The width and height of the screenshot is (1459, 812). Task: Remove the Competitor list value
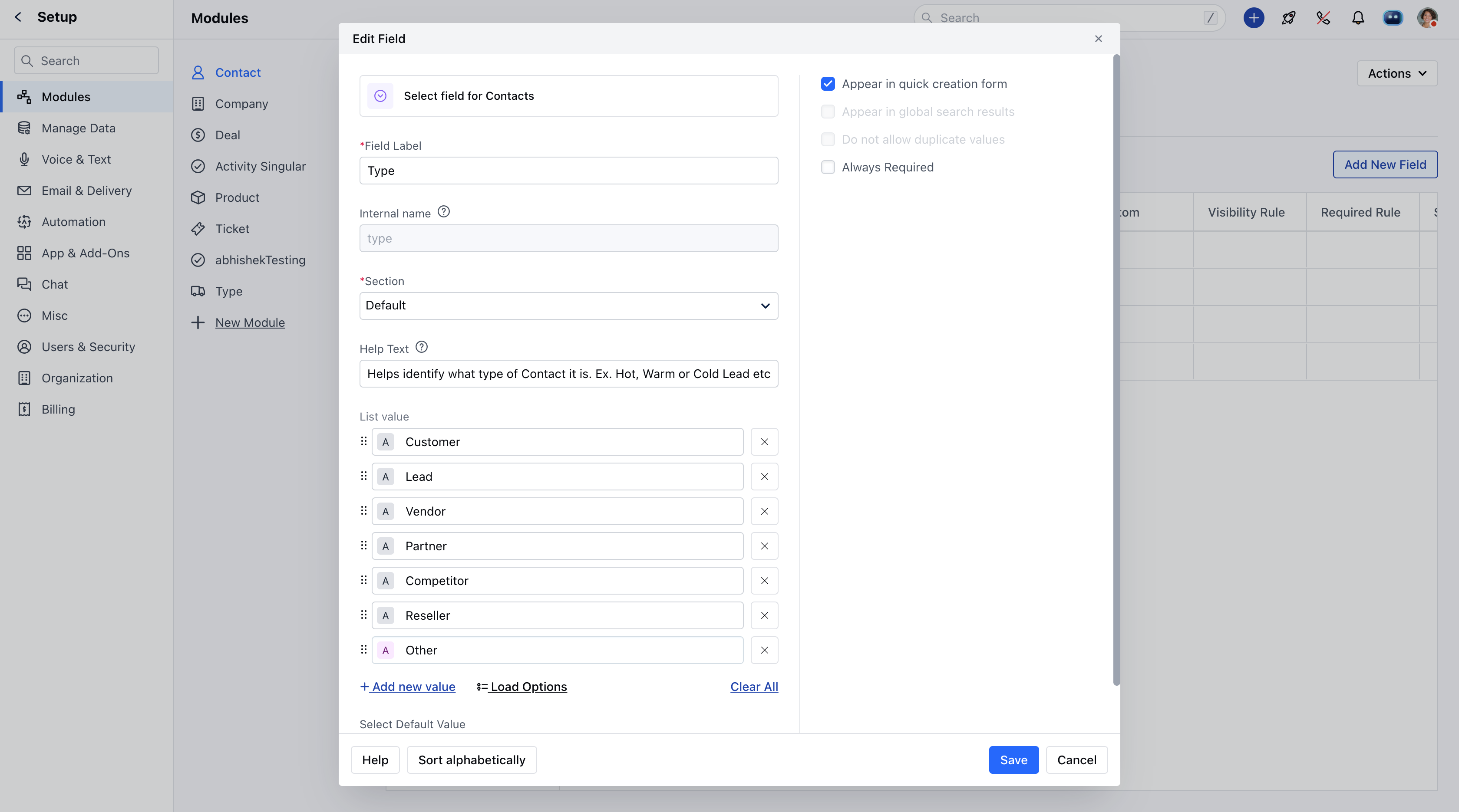765,581
